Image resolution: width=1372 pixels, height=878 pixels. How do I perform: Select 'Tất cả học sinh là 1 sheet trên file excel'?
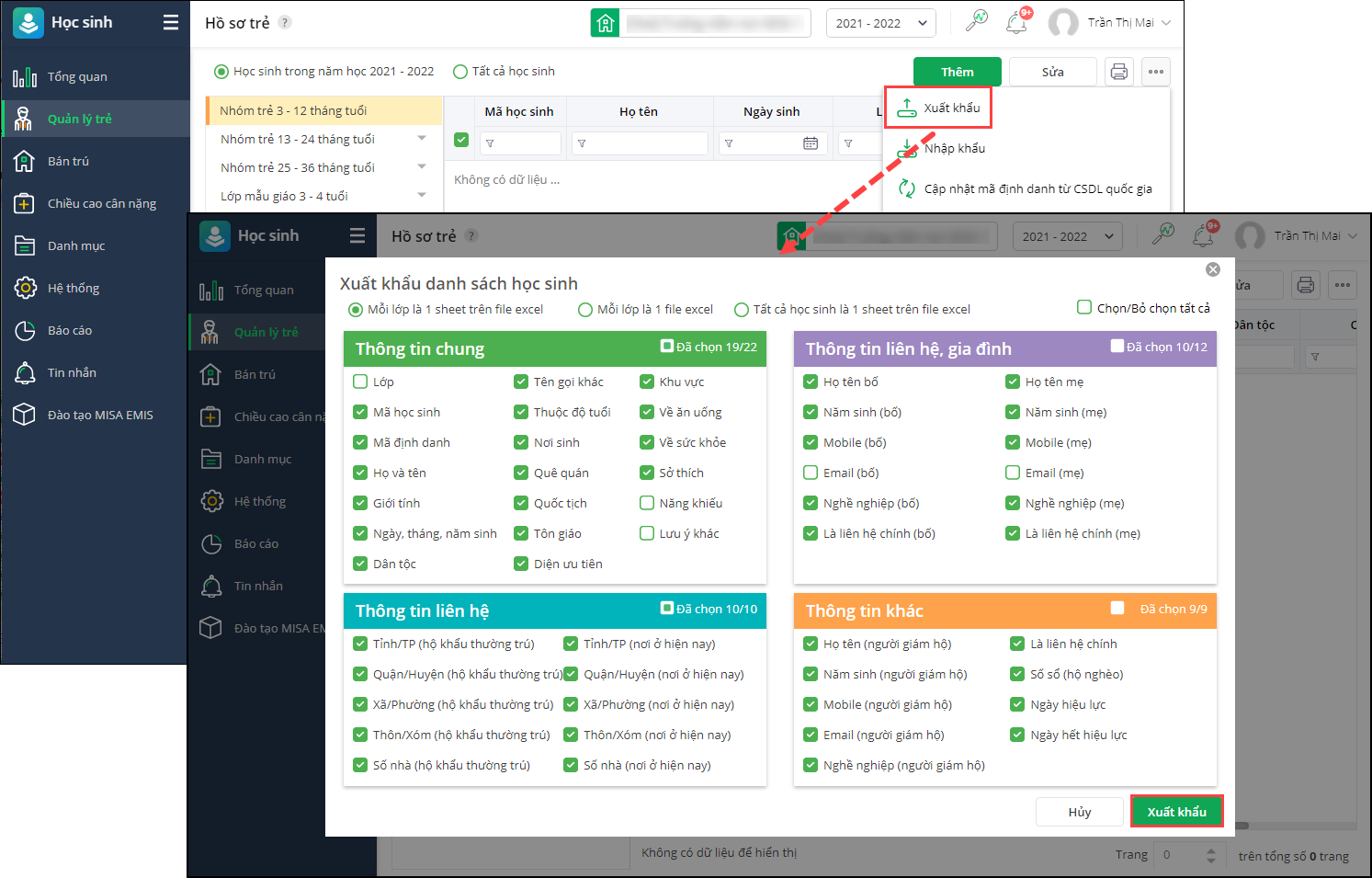coord(741,310)
